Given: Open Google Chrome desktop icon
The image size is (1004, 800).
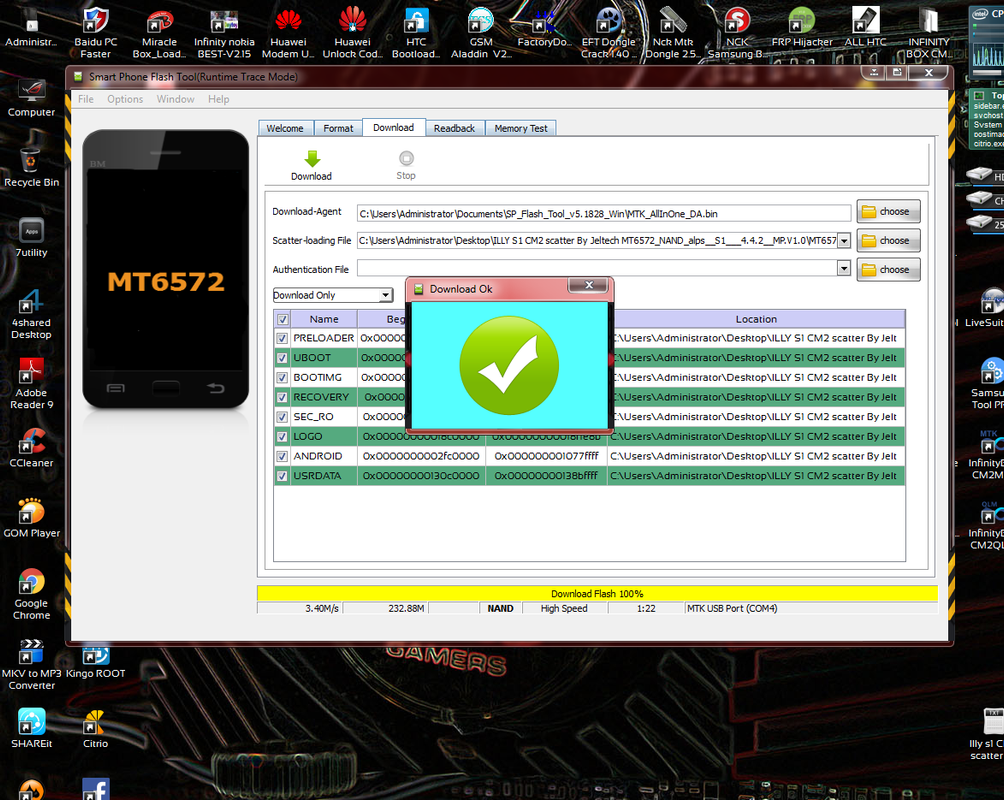Looking at the screenshot, I should (x=31, y=594).
